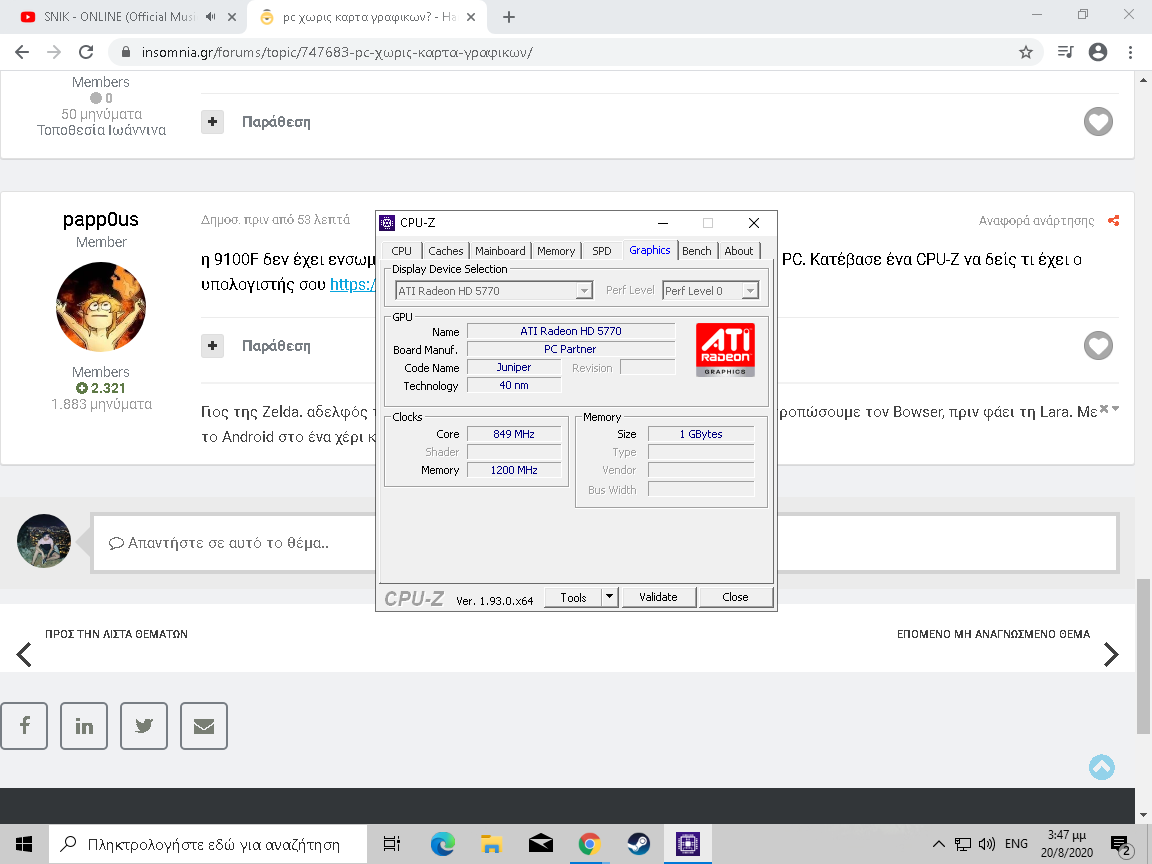Close the SNIK - ONLINE browser tab
1152x864 pixels.
pos(232,17)
